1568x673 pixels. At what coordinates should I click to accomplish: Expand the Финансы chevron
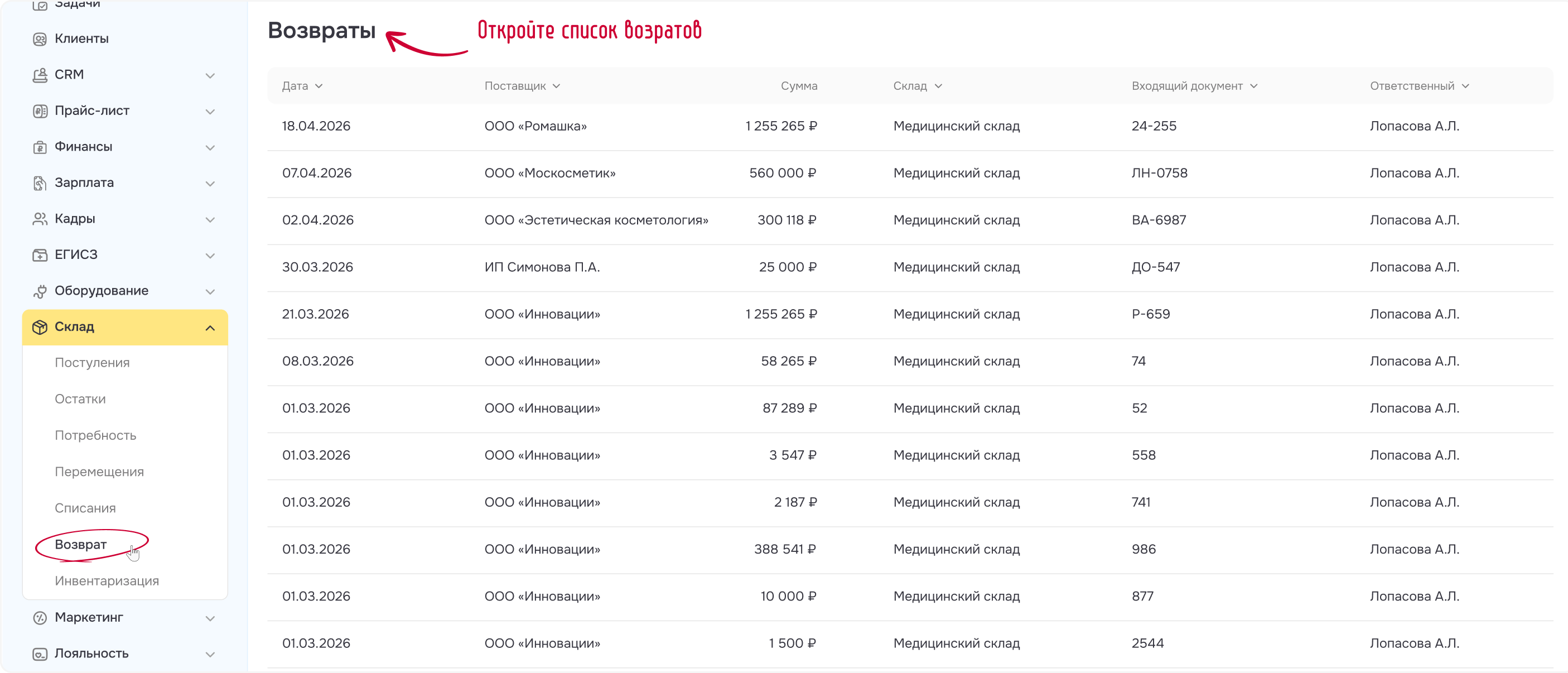tap(210, 147)
